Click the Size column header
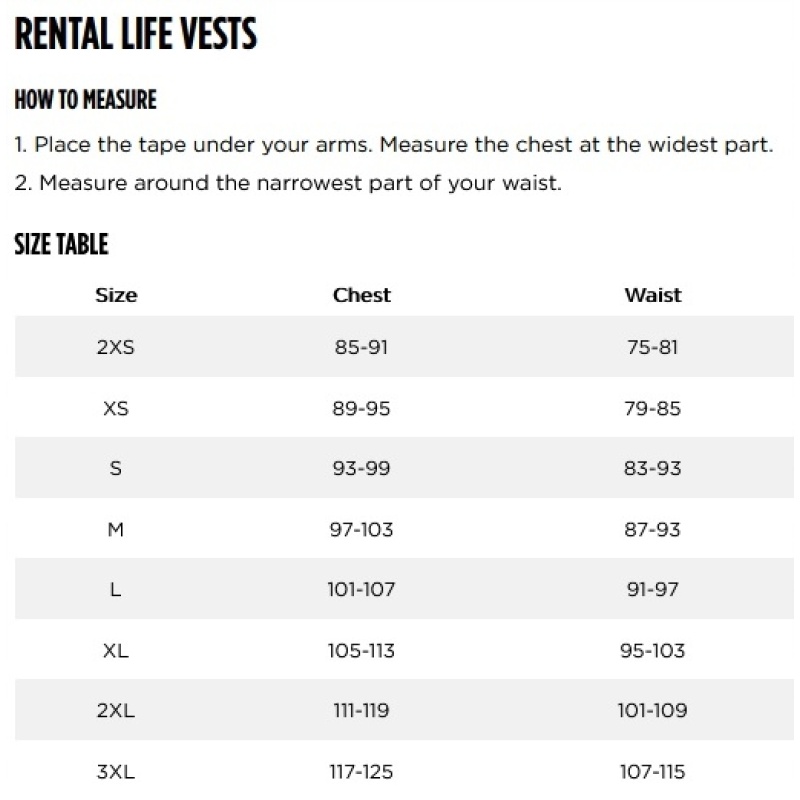 (x=116, y=295)
